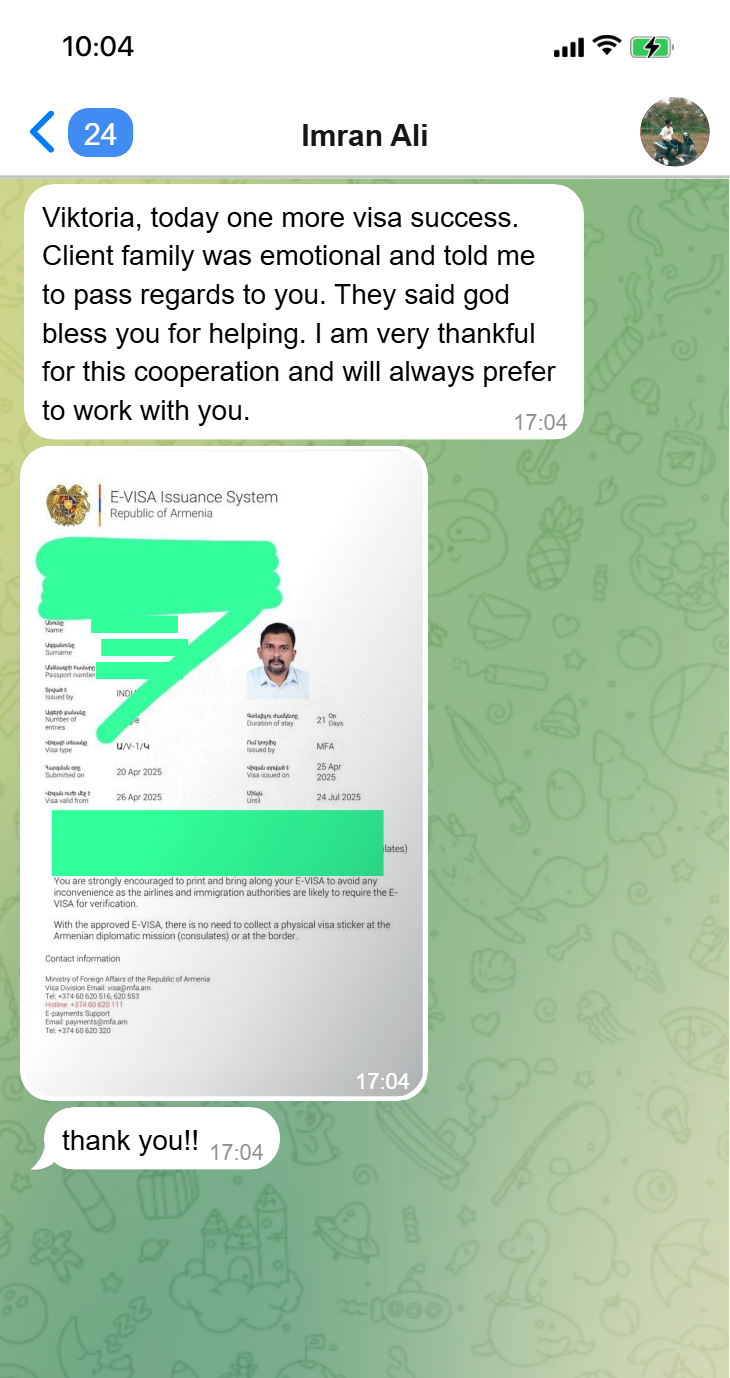Screen dimensions: 730x1378
Task: Tap the passport photo in the visa image
Action: [278, 660]
